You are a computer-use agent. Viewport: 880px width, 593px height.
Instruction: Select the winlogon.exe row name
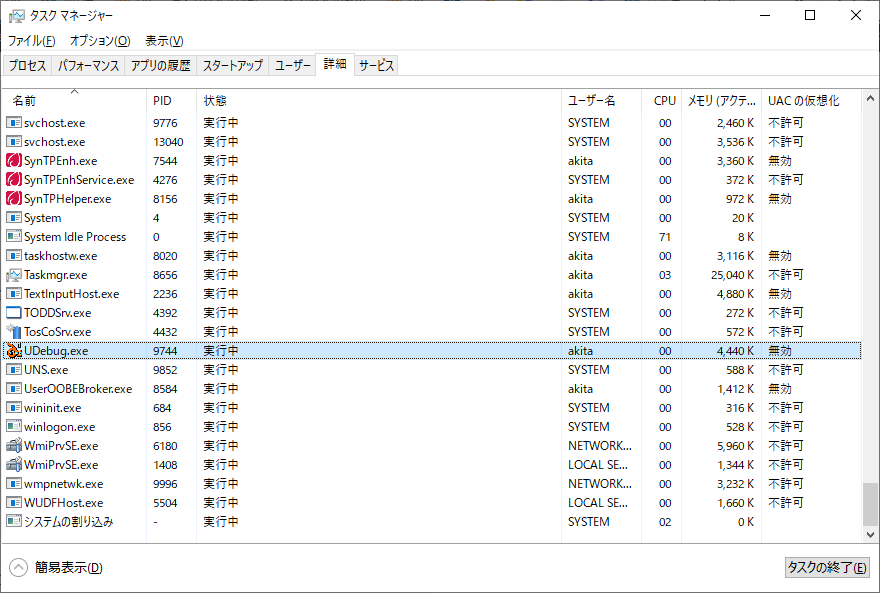click(x=59, y=426)
